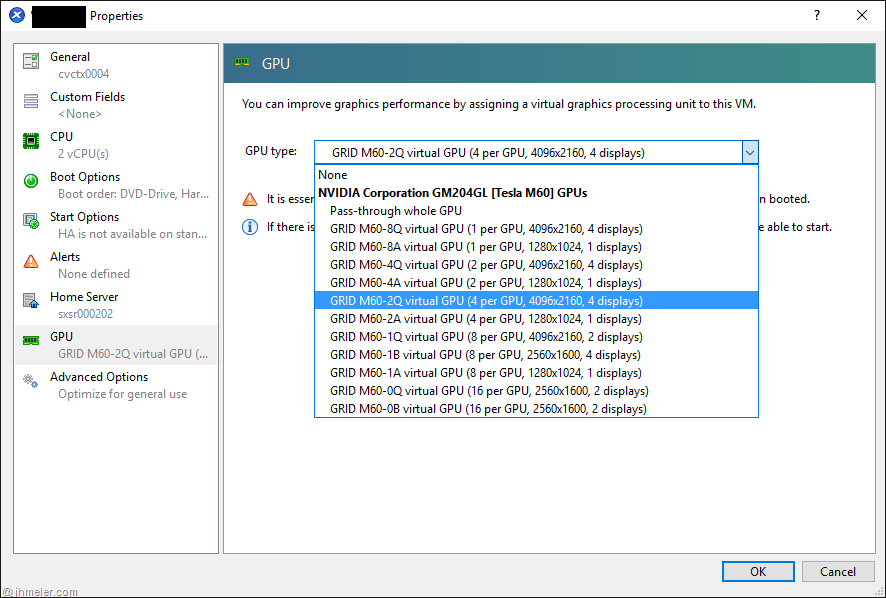Click the Alerts warning triangle icon
This screenshot has width=886, height=598.
(31, 260)
